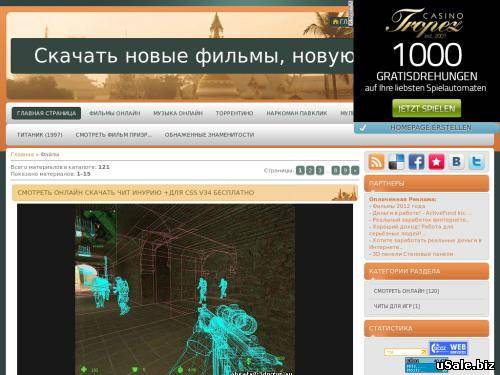This screenshot has height=375, width=500.
Task: Click the Homepage erstellen bar
Action: tap(427, 127)
